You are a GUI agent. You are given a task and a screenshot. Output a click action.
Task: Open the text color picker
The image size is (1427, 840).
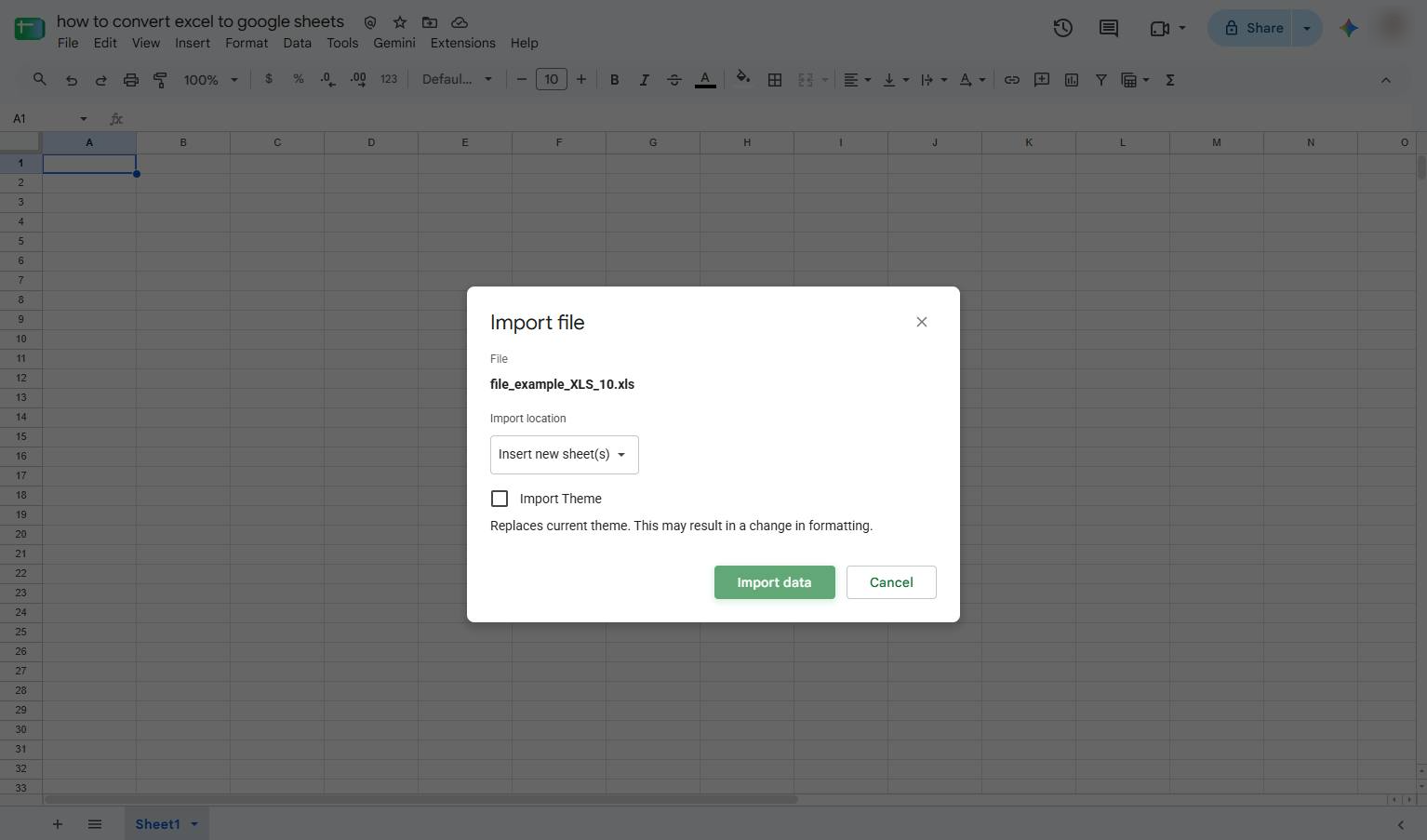click(705, 80)
